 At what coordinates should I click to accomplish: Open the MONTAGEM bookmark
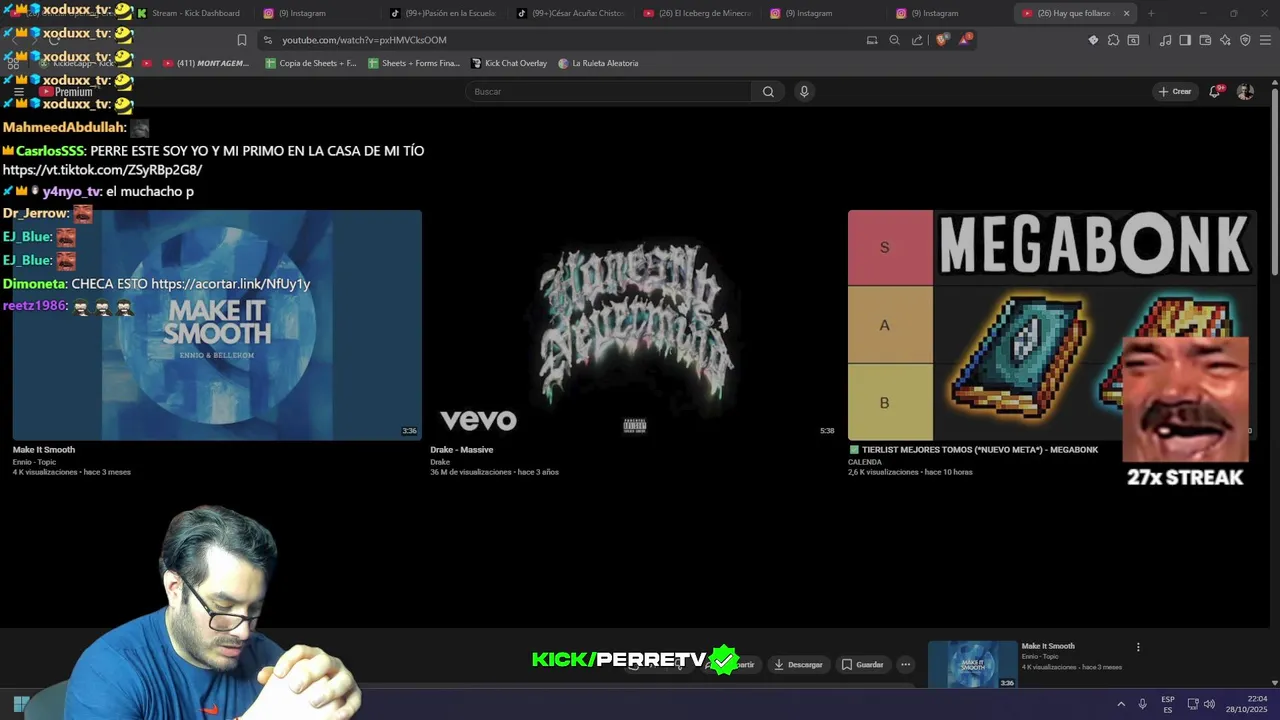point(206,63)
